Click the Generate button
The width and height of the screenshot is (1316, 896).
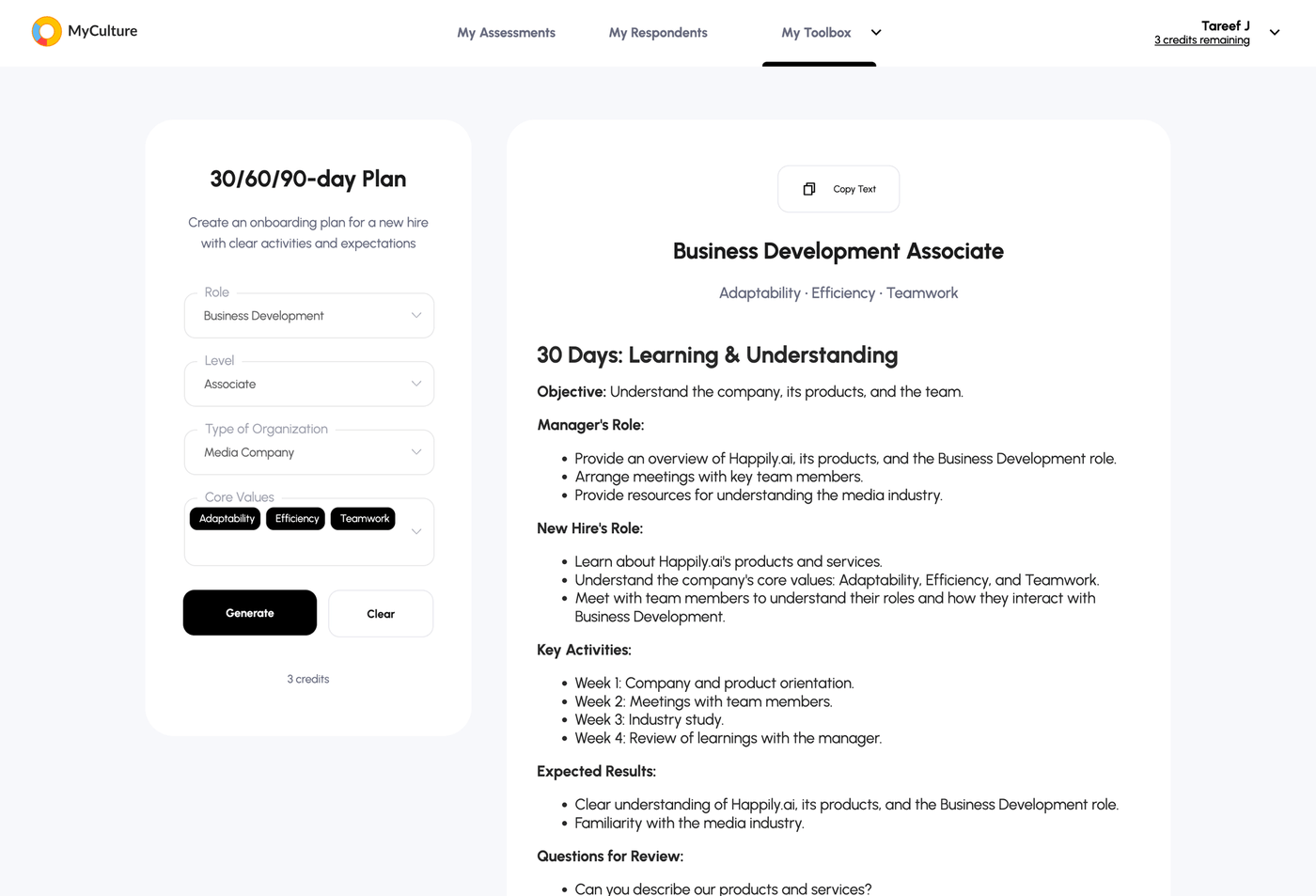click(x=249, y=612)
